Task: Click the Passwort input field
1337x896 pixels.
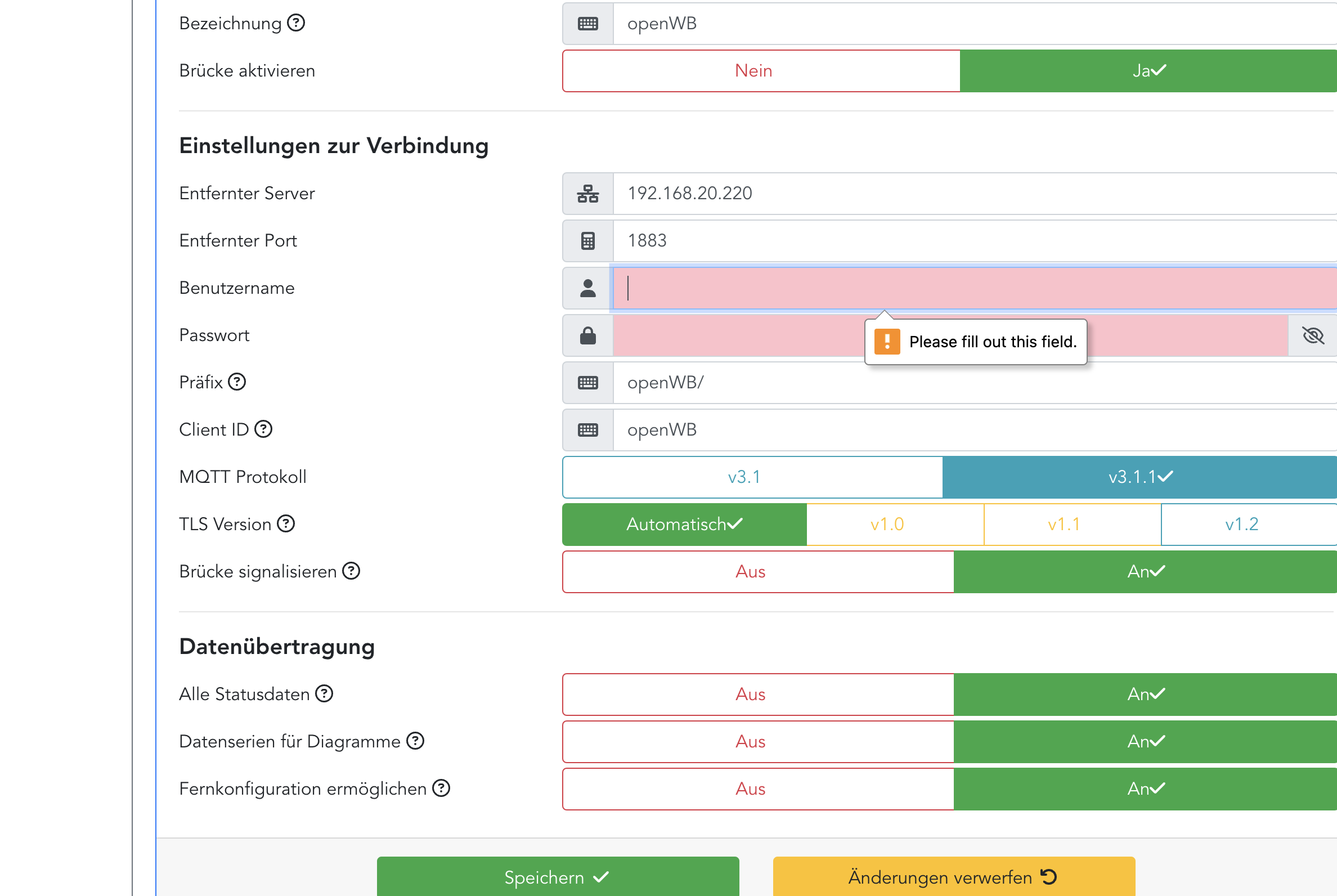Action: (737, 335)
